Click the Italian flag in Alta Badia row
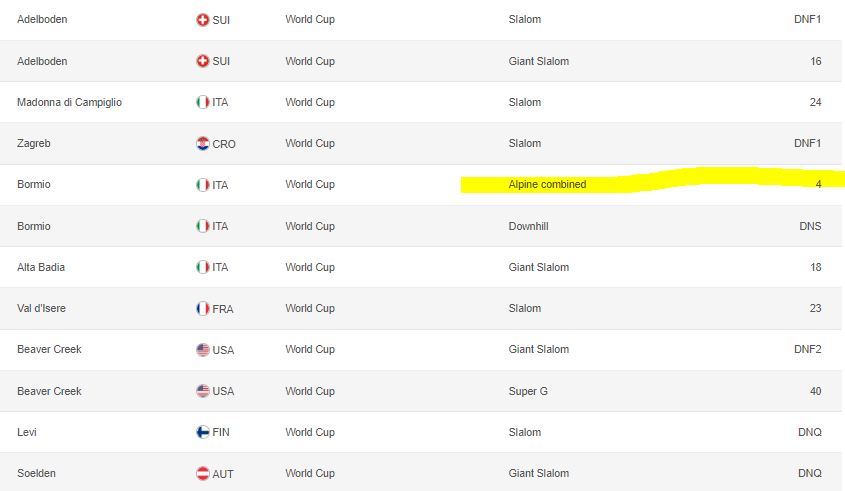845x491 pixels. point(203,267)
